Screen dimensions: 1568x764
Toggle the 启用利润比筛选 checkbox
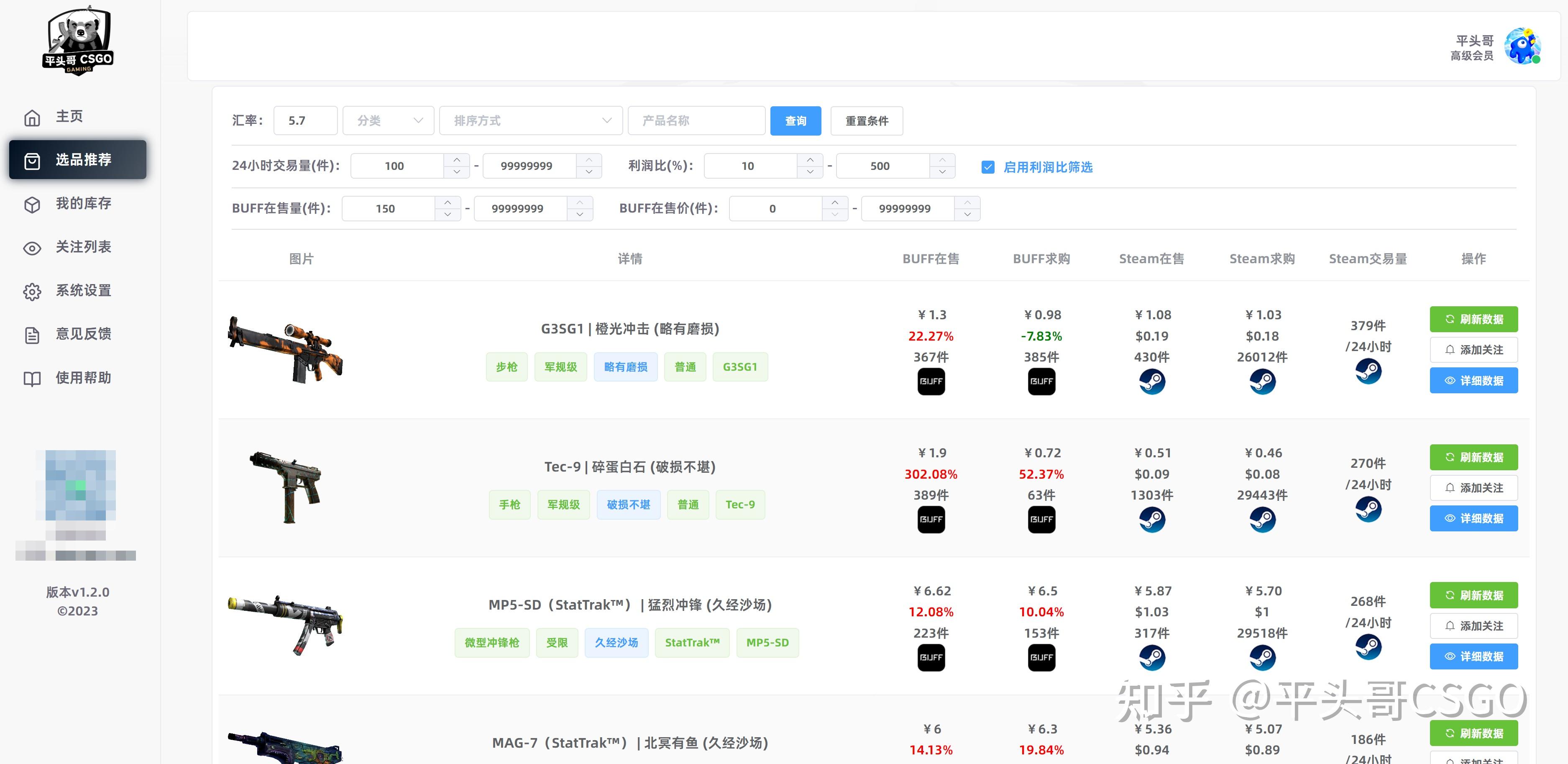[x=987, y=167]
